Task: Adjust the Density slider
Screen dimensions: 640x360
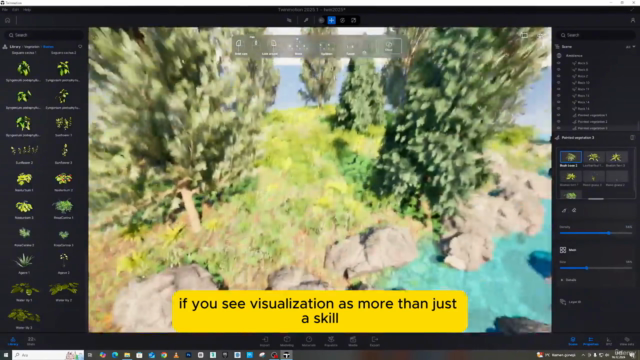Action: pyautogui.click(x=596, y=233)
